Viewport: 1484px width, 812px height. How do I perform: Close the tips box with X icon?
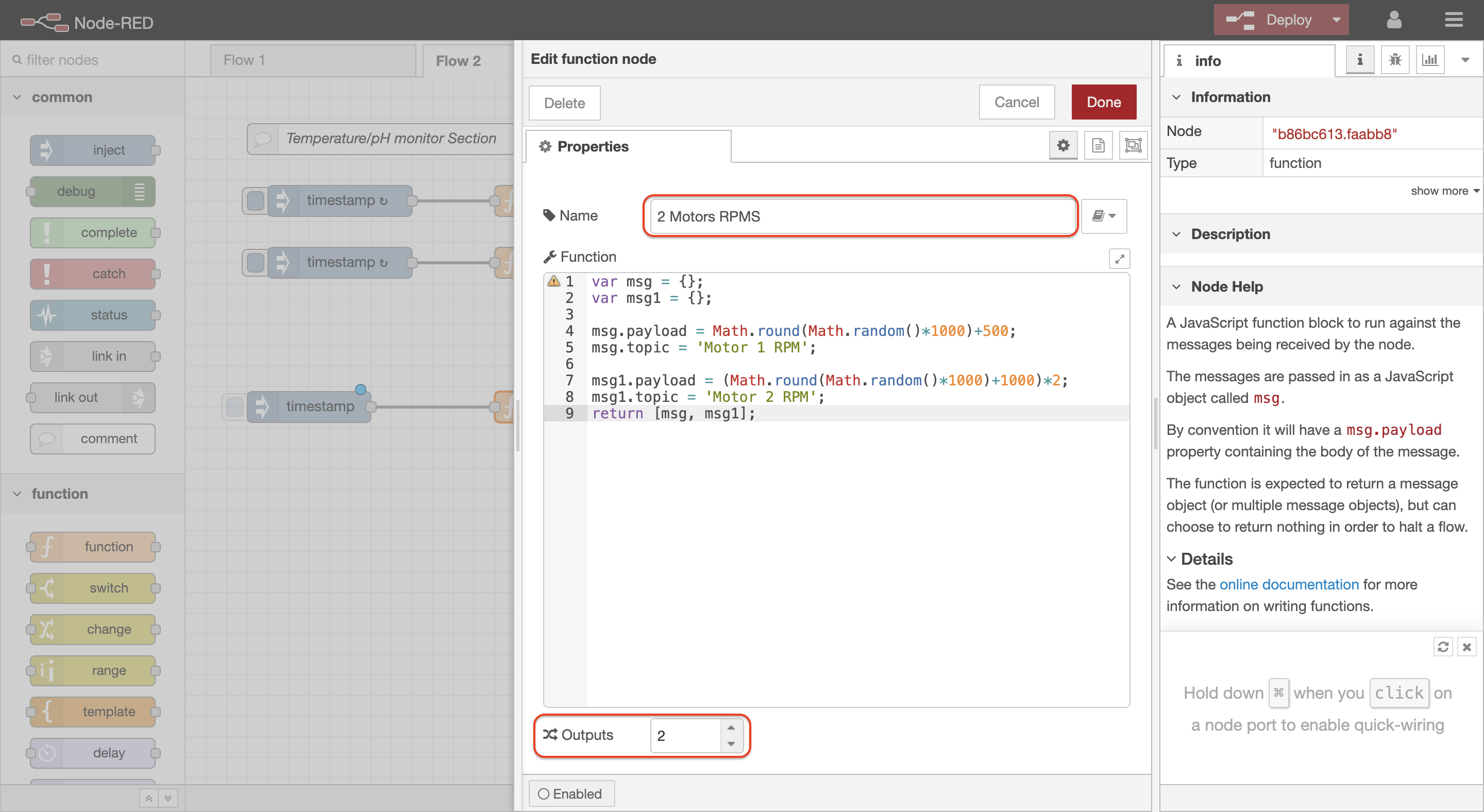(1466, 647)
